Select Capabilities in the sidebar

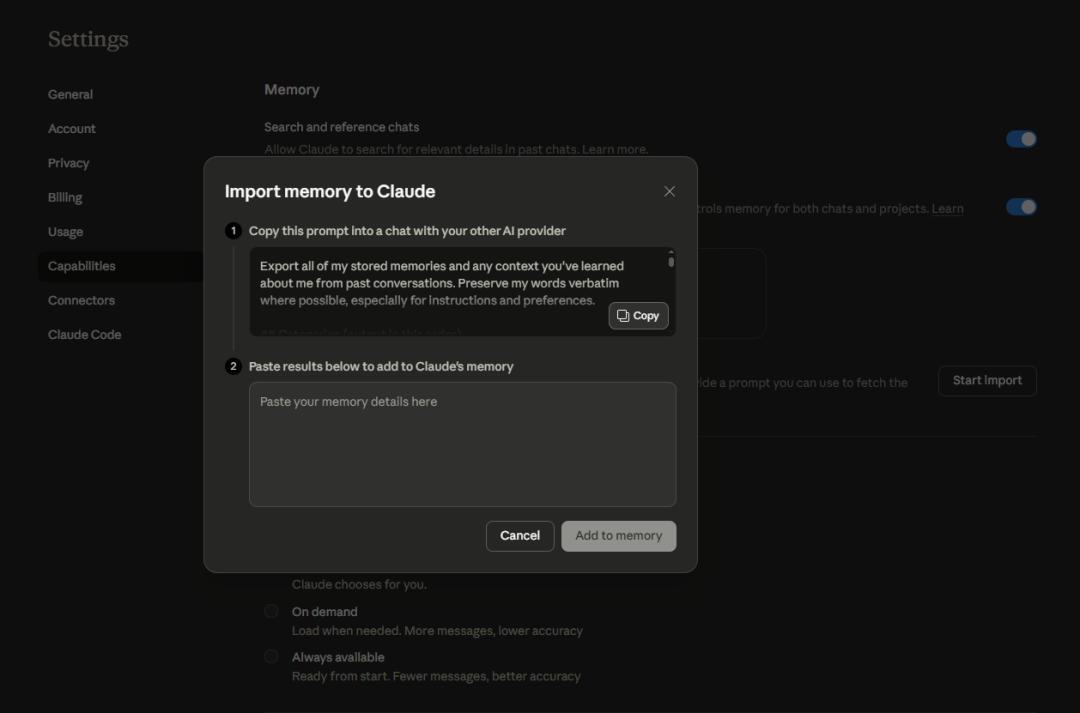click(x=82, y=266)
